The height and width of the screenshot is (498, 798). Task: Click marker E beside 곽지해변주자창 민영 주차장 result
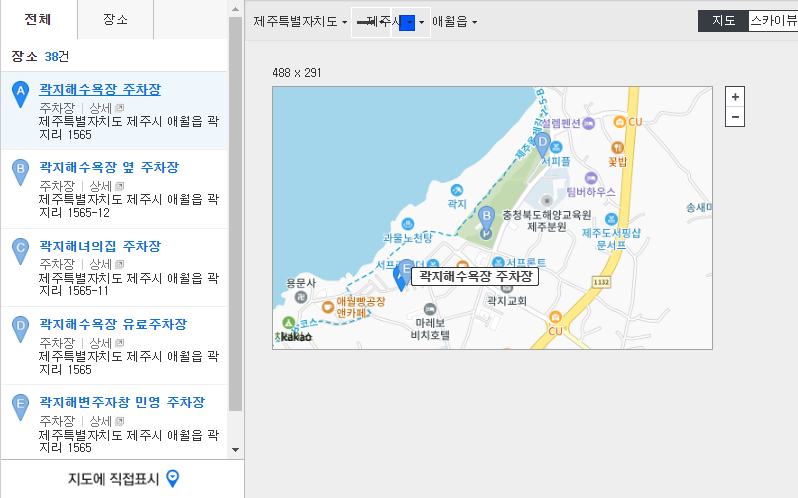pyautogui.click(x=20, y=408)
